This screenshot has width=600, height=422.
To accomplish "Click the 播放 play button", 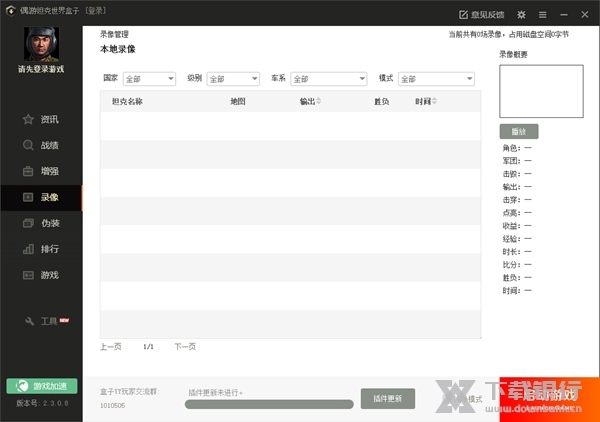I will [519, 132].
